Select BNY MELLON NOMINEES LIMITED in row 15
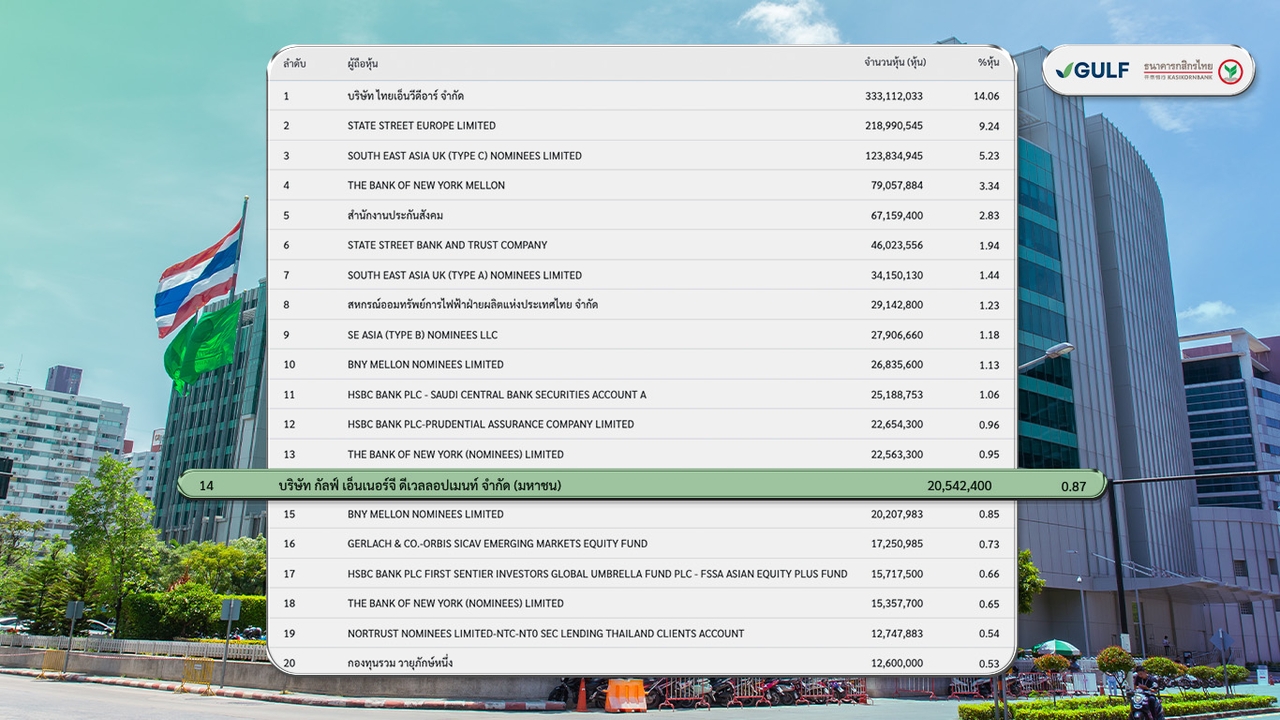This screenshot has width=1280, height=720. pyautogui.click(x=642, y=514)
